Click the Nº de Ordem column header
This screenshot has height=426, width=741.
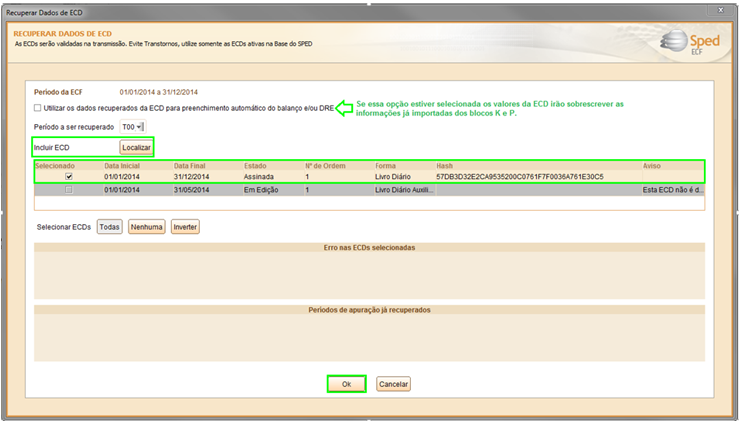339,166
